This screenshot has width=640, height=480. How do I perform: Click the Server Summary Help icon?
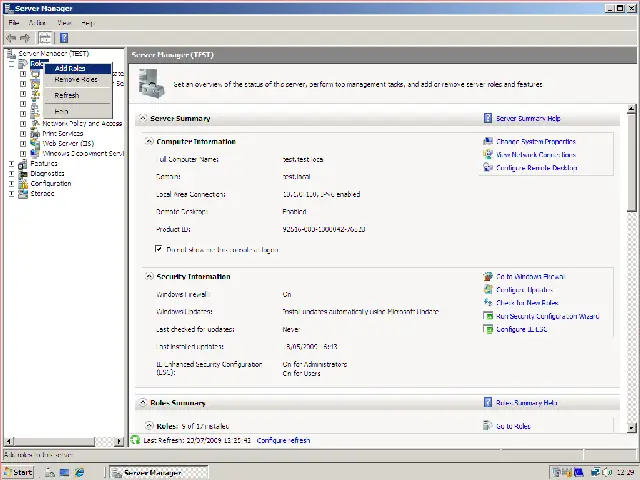pos(488,118)
